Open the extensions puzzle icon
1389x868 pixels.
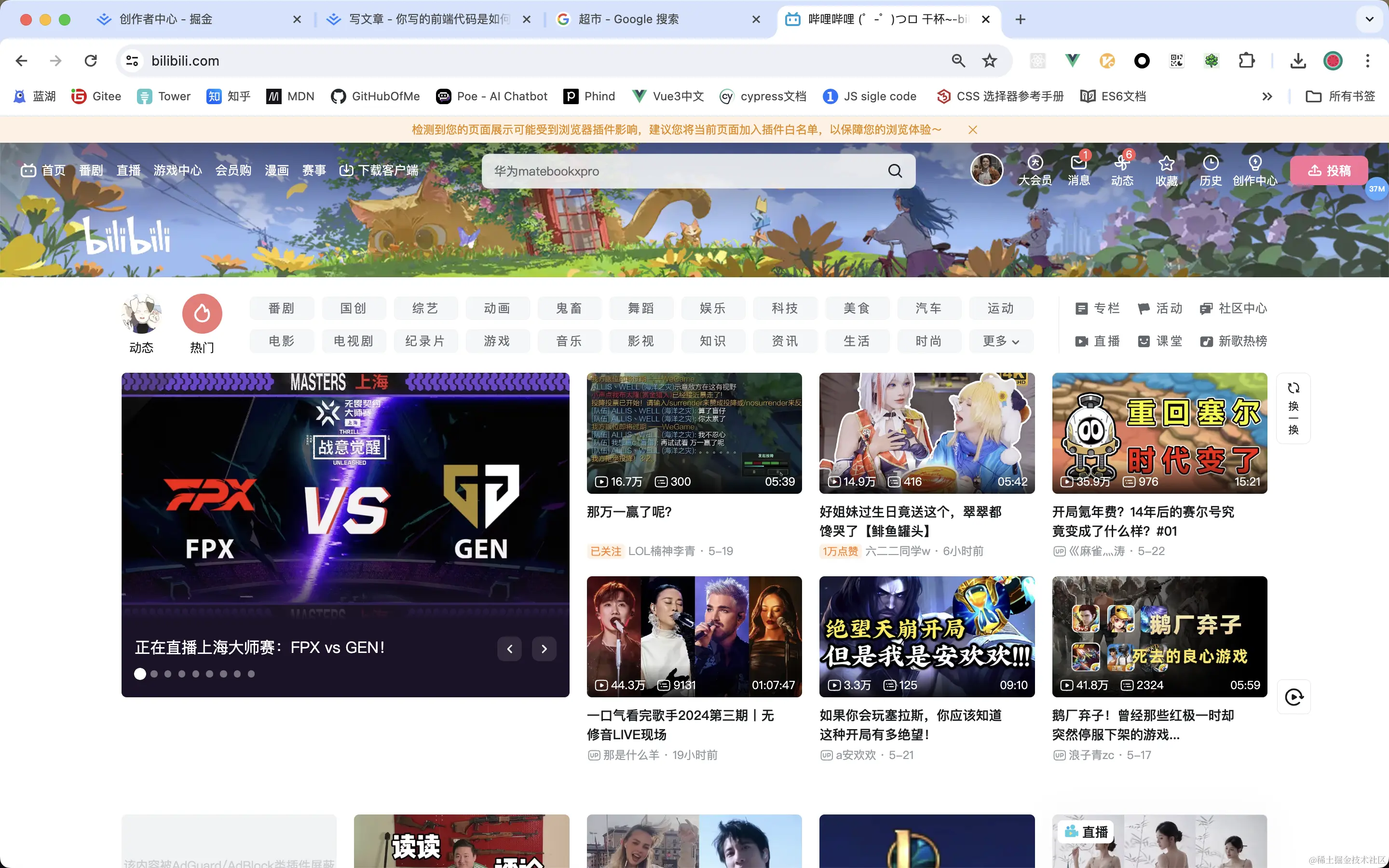1247,61
